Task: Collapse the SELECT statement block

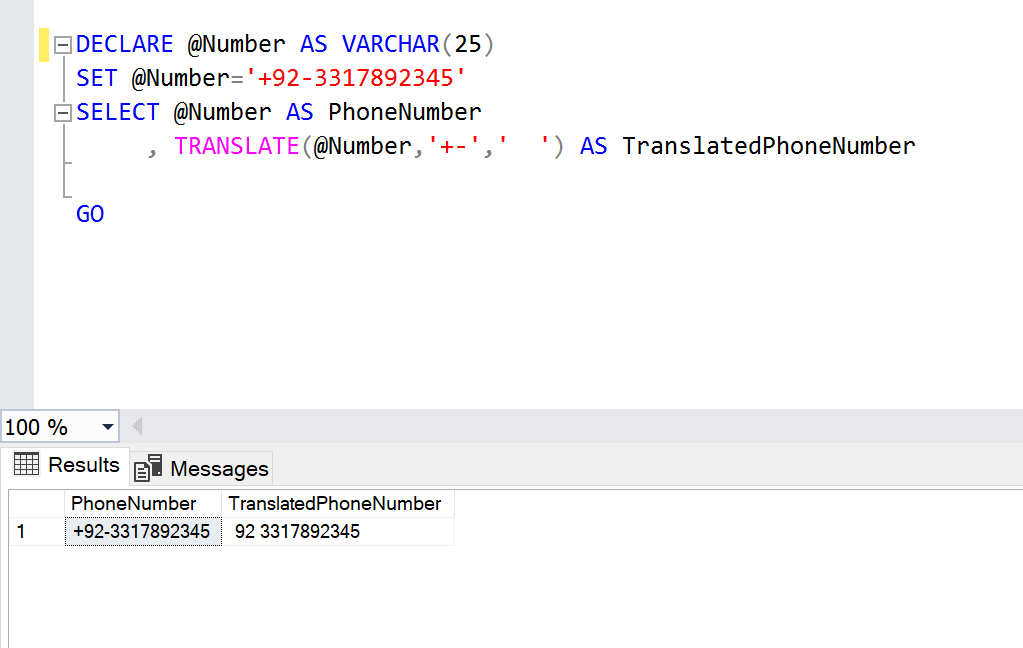Action: 63,112
